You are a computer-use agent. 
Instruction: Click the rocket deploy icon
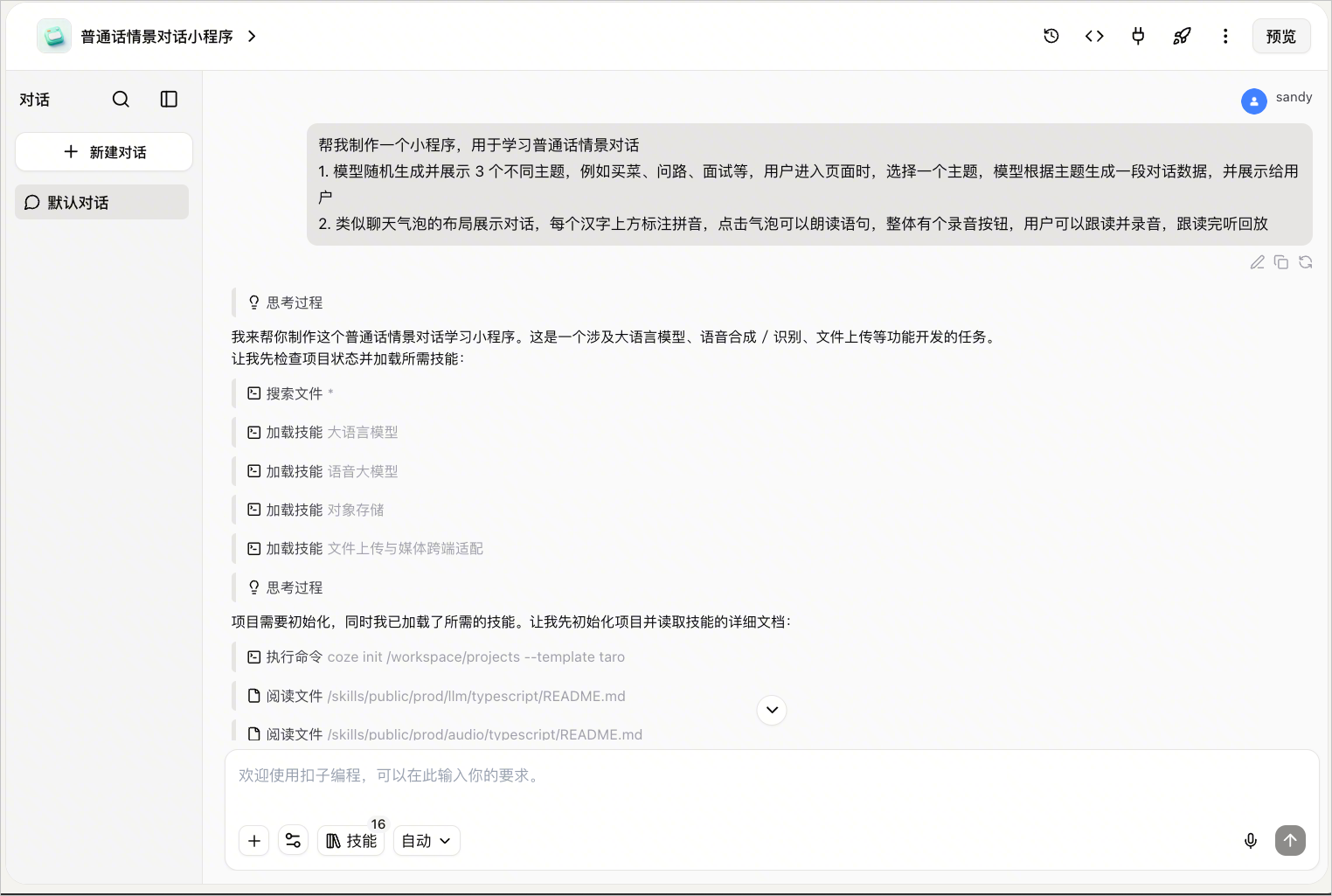(x=1182, y=36)
